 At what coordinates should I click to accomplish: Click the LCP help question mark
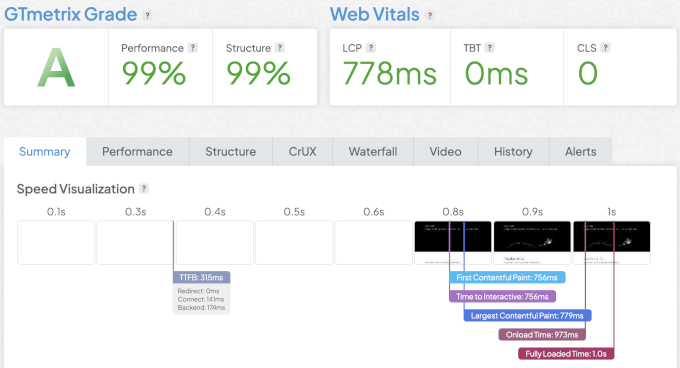click(x=370, y=48)
